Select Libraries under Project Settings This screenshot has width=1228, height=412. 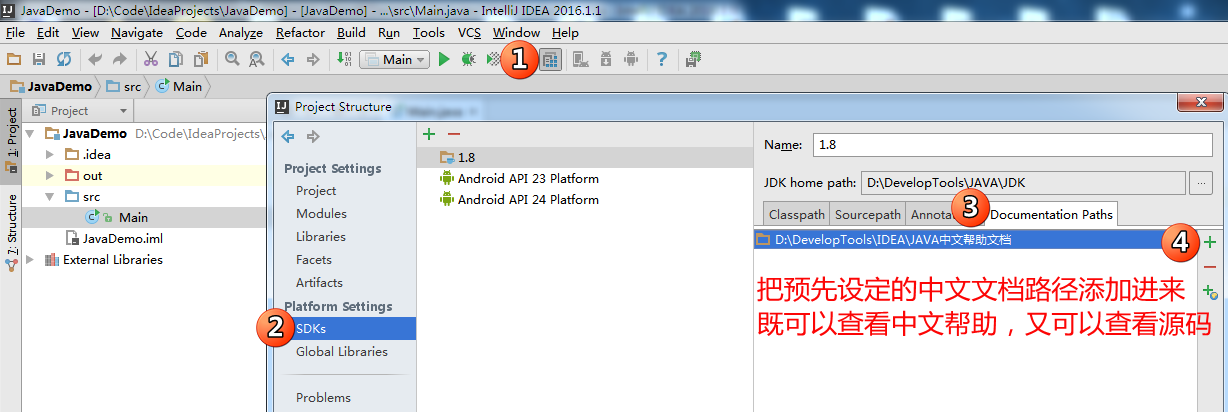coord(321,236)
